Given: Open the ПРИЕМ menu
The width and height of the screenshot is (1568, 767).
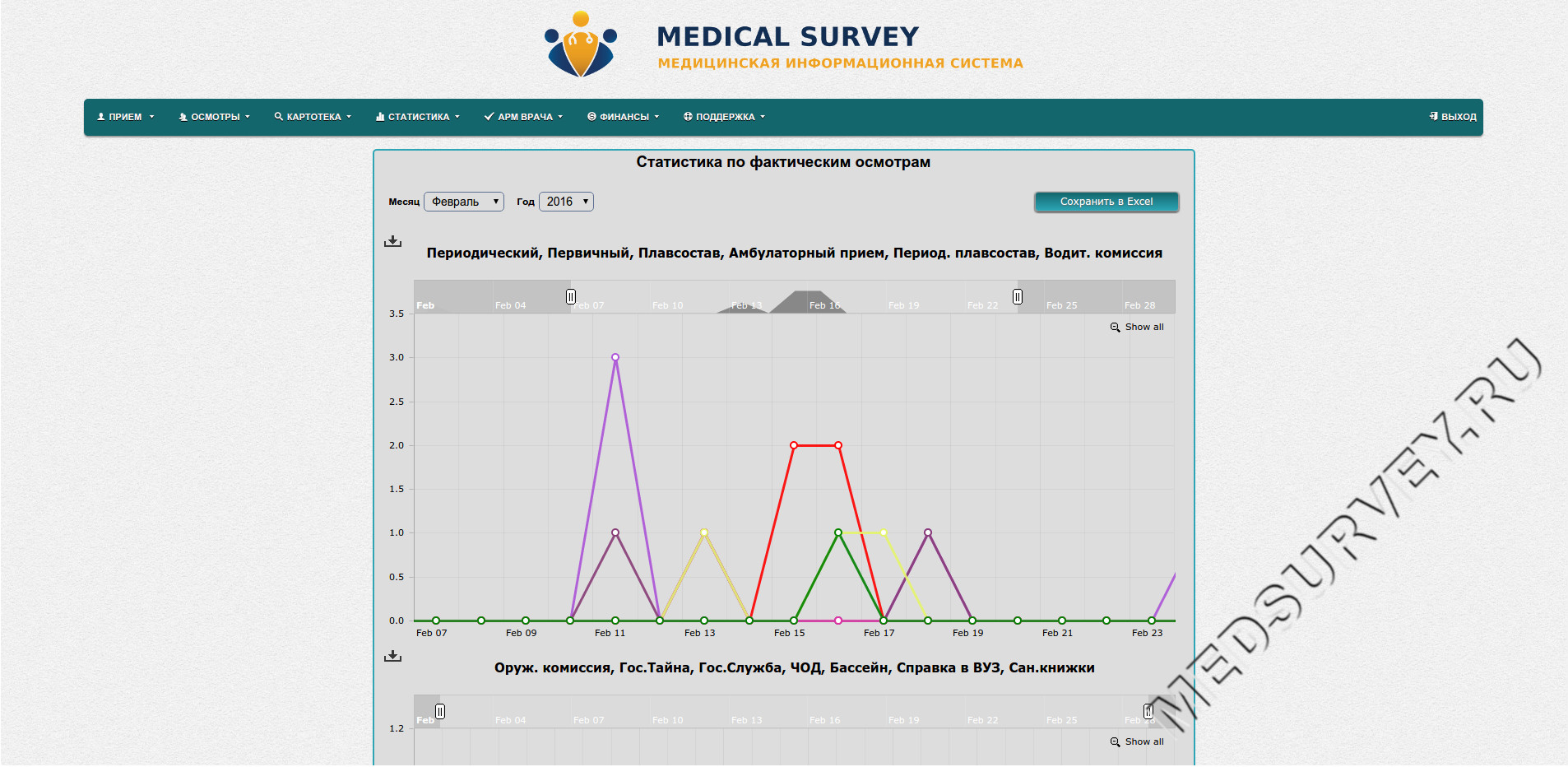Looking at the screenshot, I should coord(126,117).
